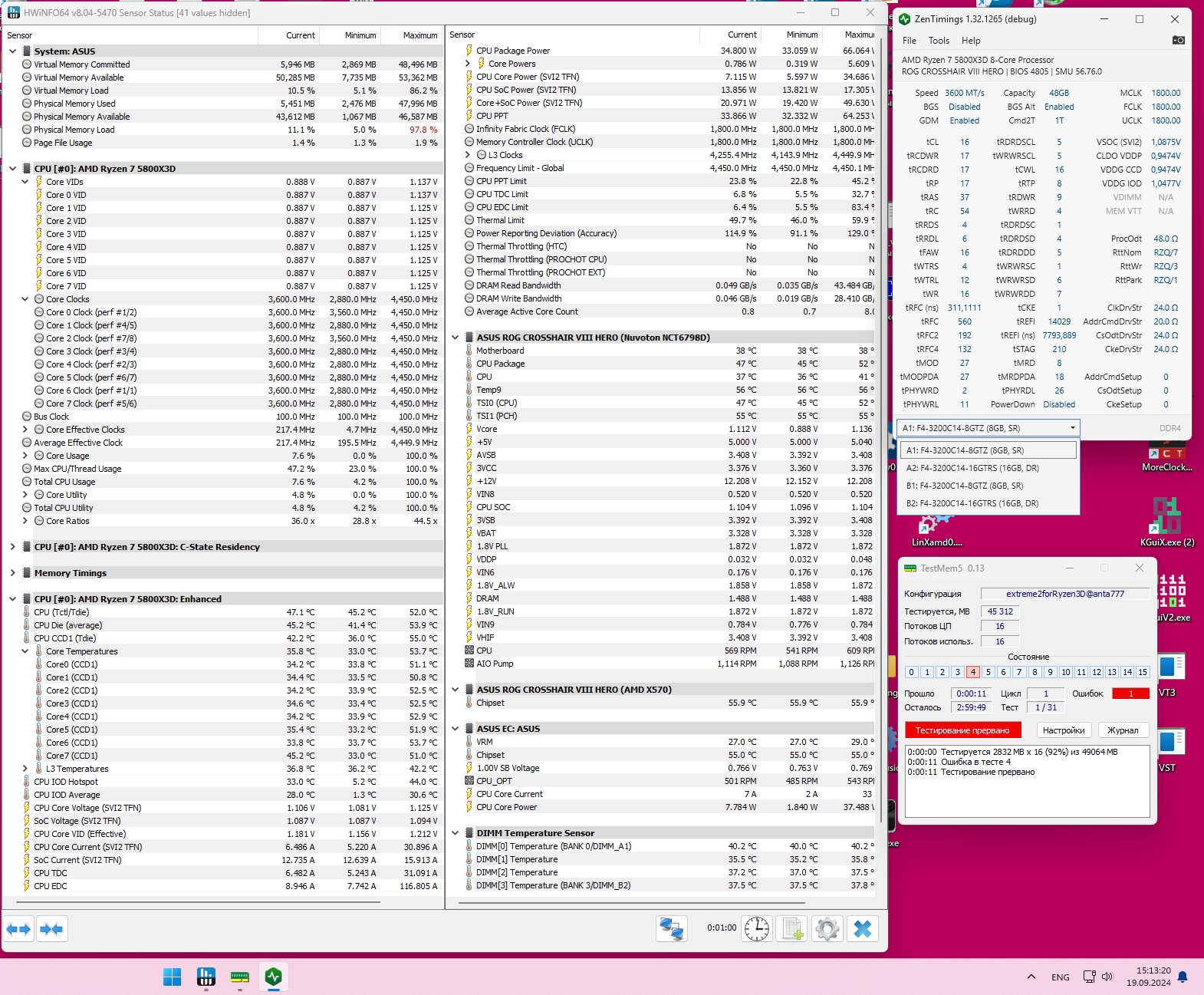Open HWiNFO remote monitoring computers icon
Viewport: 1204px width, 995px height.
(x=672, y=929)
